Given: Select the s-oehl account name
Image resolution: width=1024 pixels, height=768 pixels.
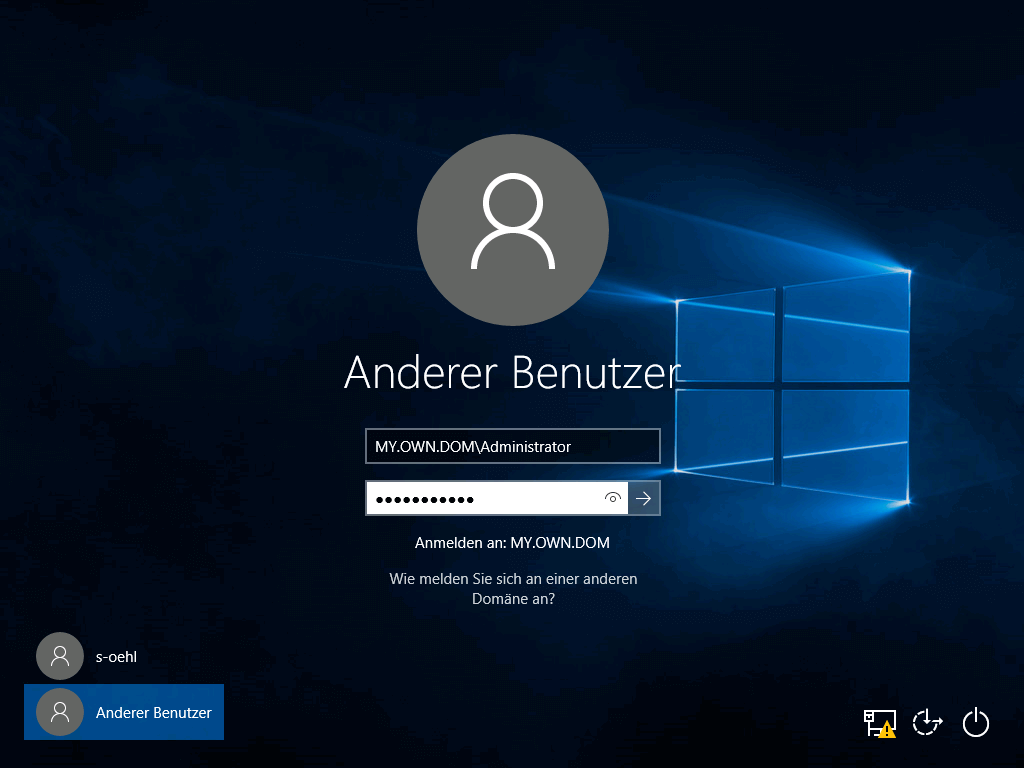Looking at the screenshot, I should click(115, 657).
